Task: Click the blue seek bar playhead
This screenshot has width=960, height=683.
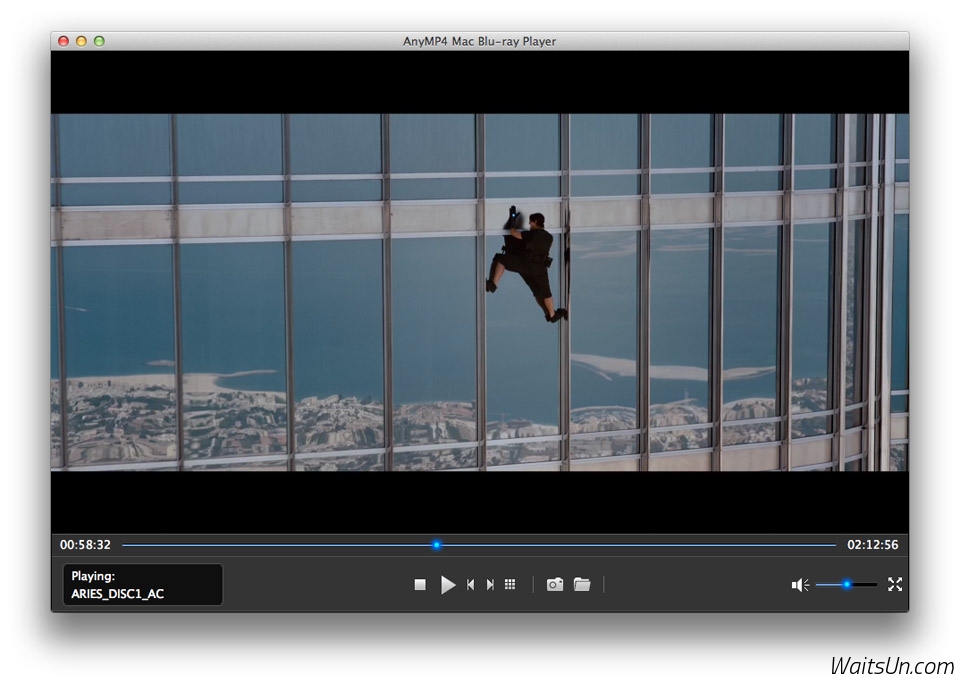Action: (436, 545)
